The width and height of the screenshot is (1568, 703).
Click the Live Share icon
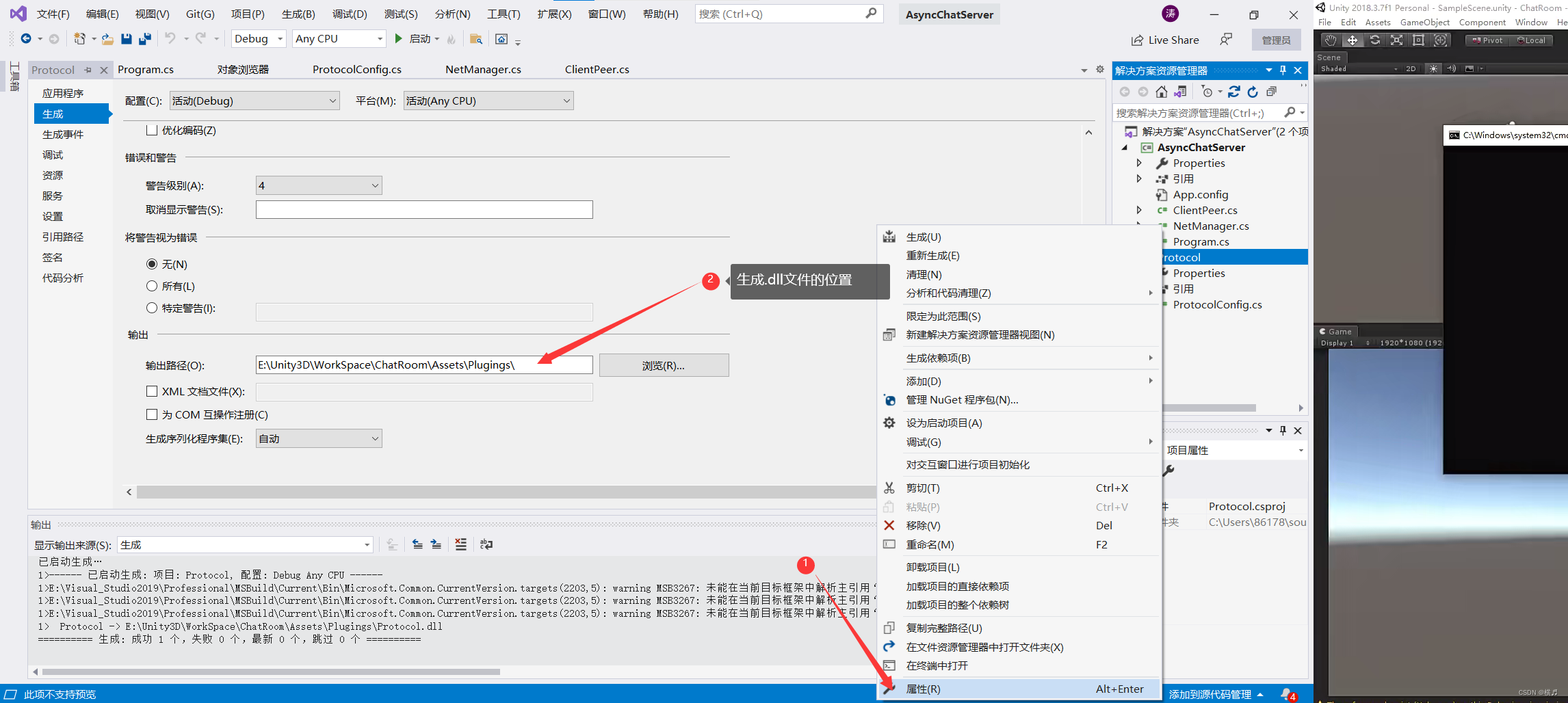pos(1137,40)
